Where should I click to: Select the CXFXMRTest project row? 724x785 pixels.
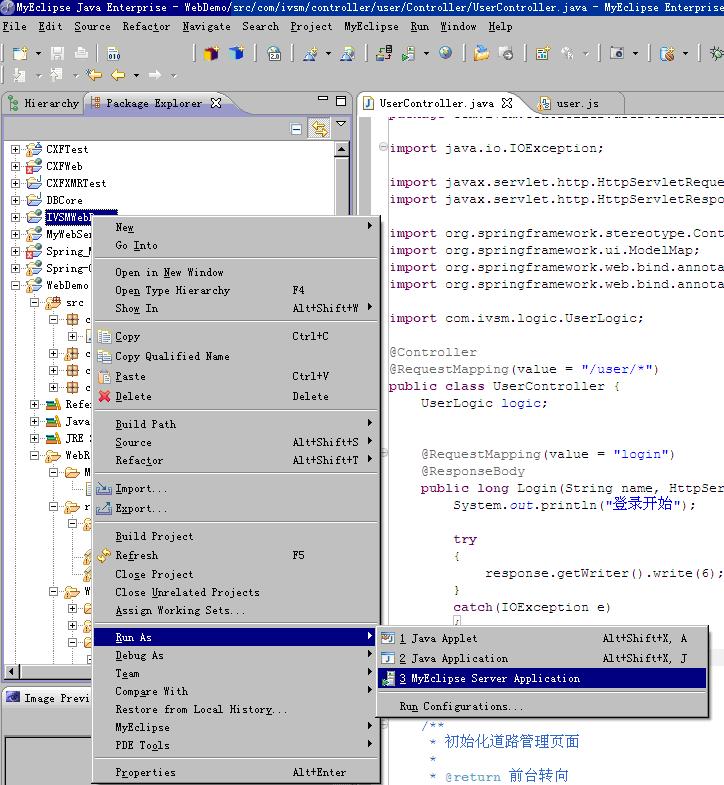(76, 183)
